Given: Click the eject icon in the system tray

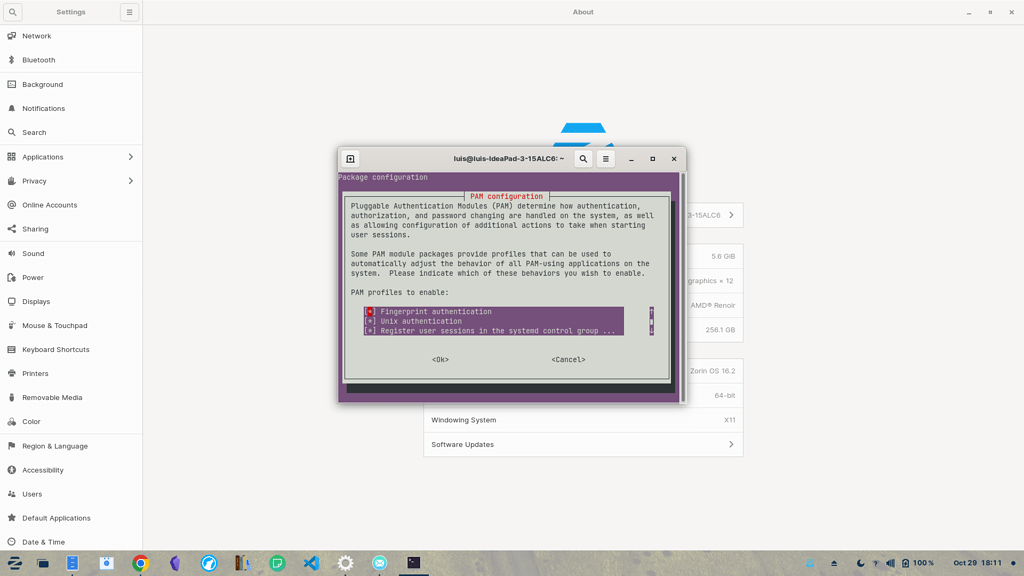Looking at the screenshot, I should pyautogui.click(x=833, y=563).
